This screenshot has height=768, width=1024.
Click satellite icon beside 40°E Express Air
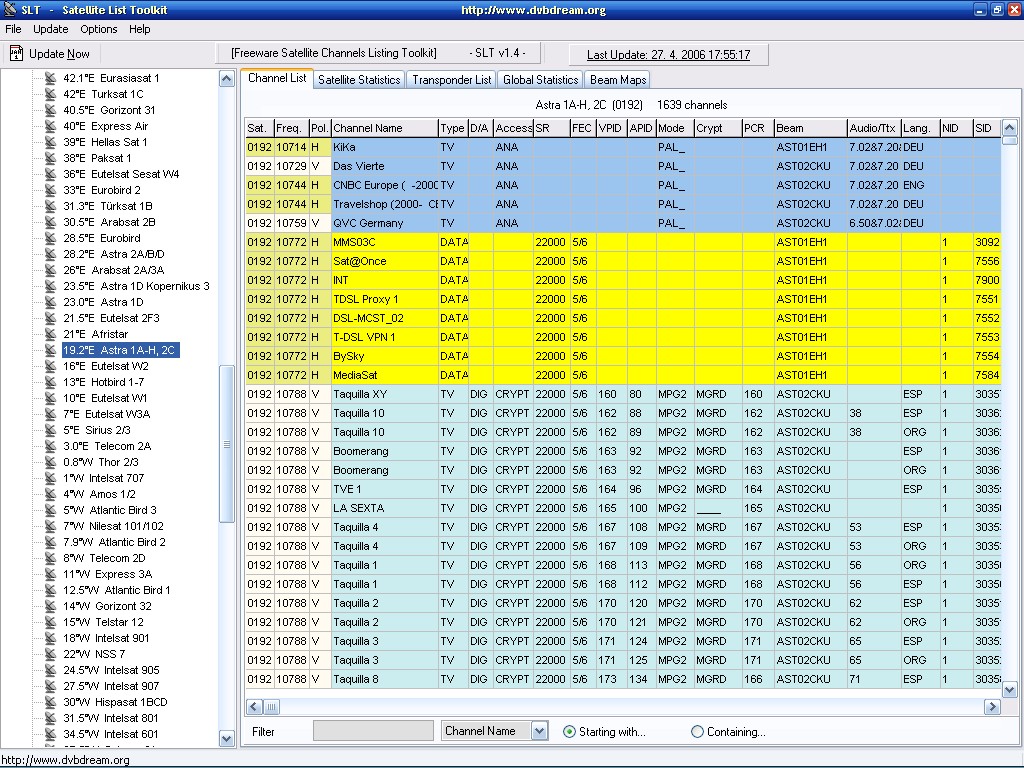pyautogui.click(x=50, y=126)
